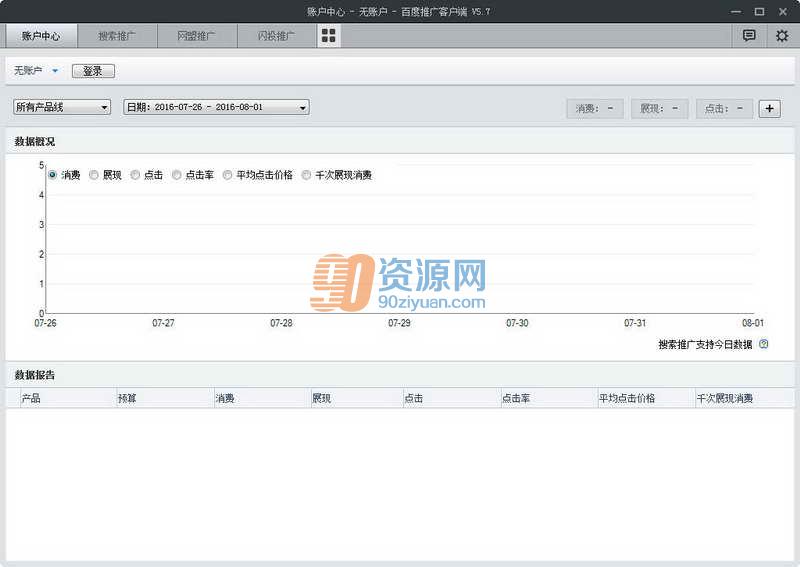The image size is (800, 567).
Task: Expand the 无账户 account arrow
Action: click(x=55, y=70)
